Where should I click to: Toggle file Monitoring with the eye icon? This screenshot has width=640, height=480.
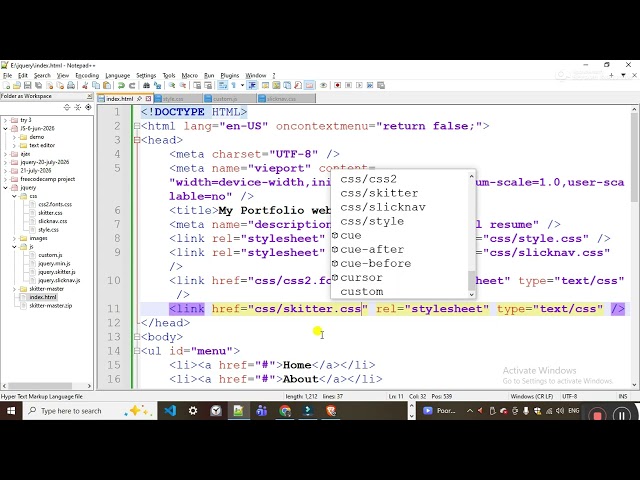tap(323, 85)
